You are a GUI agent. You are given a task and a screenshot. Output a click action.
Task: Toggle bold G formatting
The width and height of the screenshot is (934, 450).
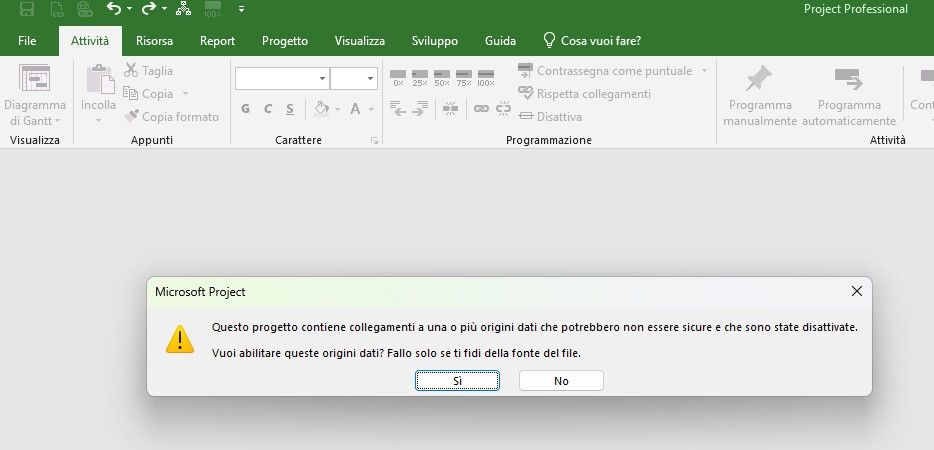click(x=245, y=109)
